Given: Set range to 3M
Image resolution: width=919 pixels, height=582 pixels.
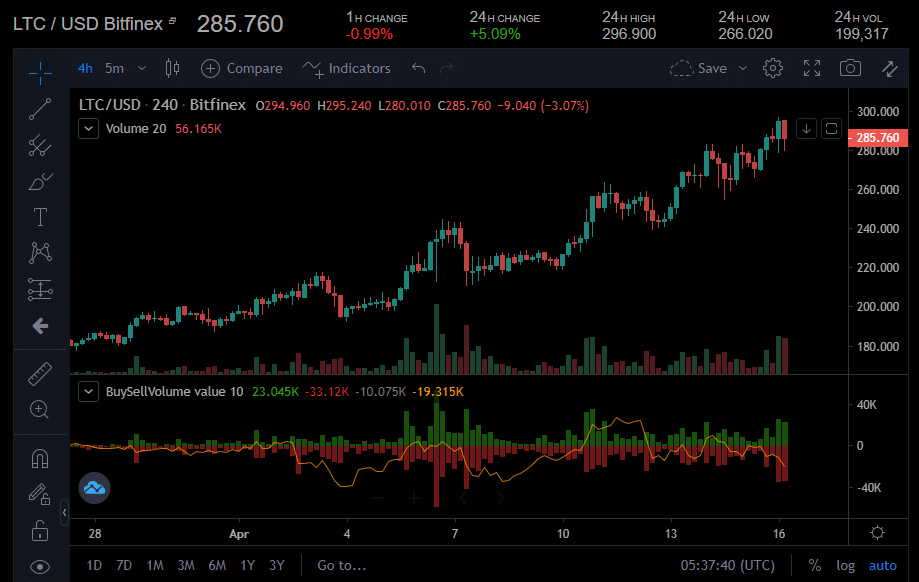Looking at the screenshot, I should 186,565.
